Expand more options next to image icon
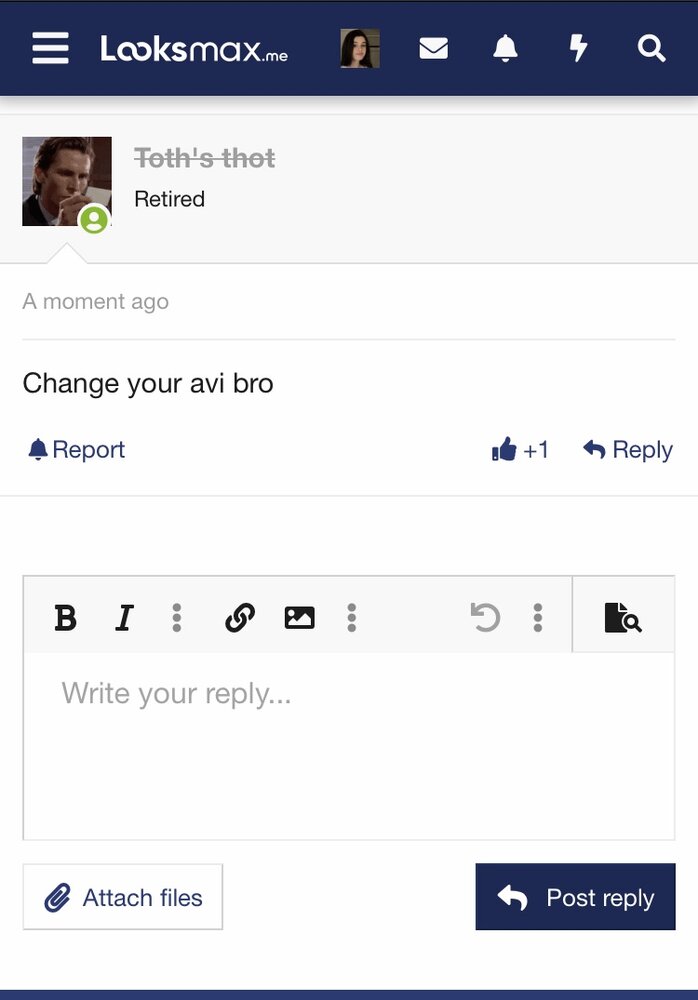The image size is (698, 1000). pyautogui.click(x=351, y=617)
